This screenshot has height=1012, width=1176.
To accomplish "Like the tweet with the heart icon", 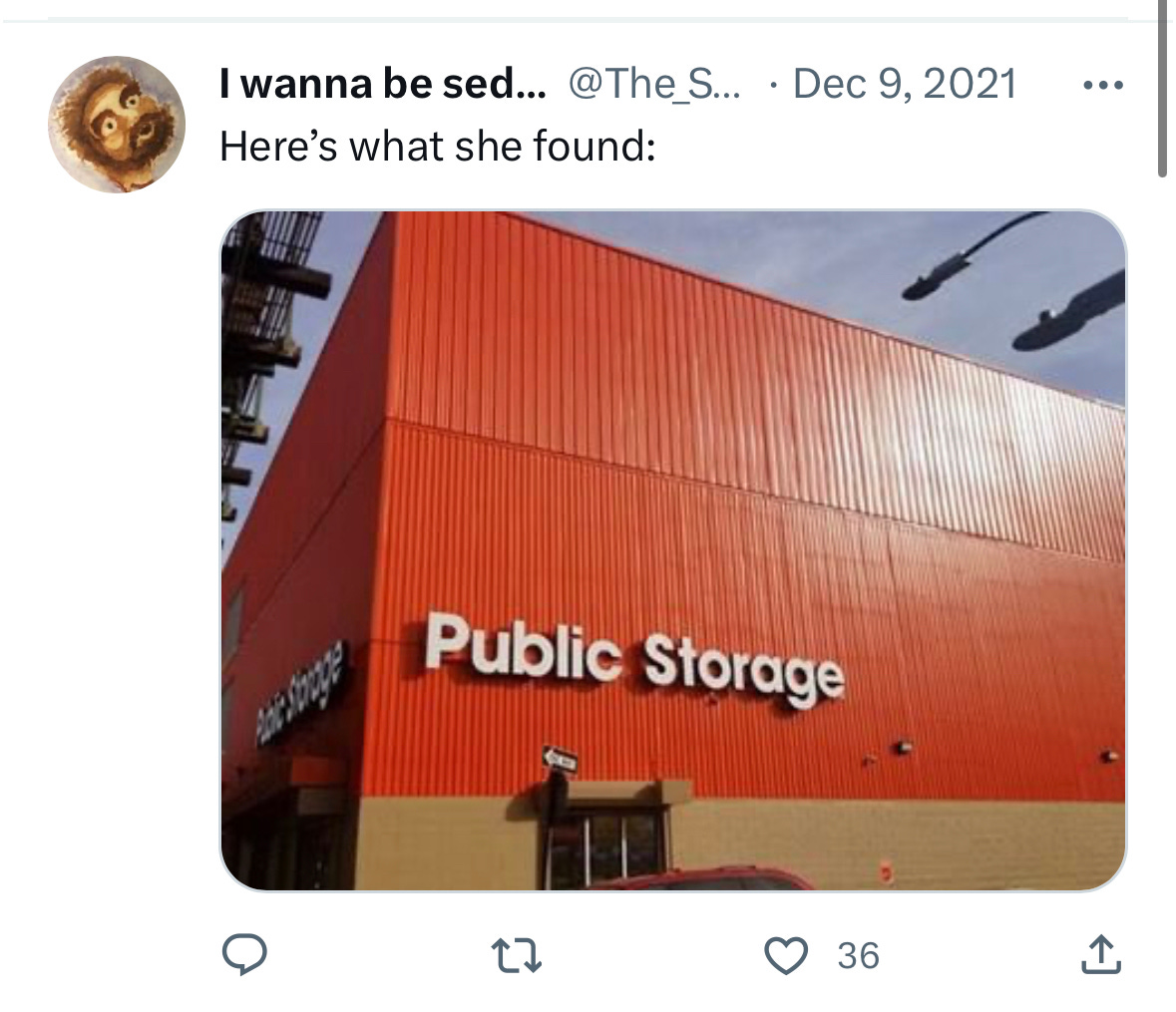I will (x=785, y=956).
